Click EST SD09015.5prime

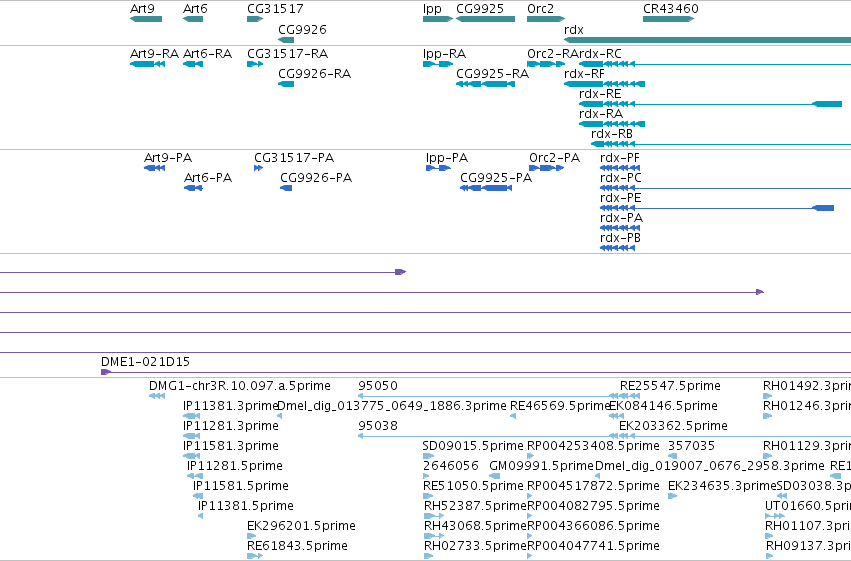click(429, 456)
